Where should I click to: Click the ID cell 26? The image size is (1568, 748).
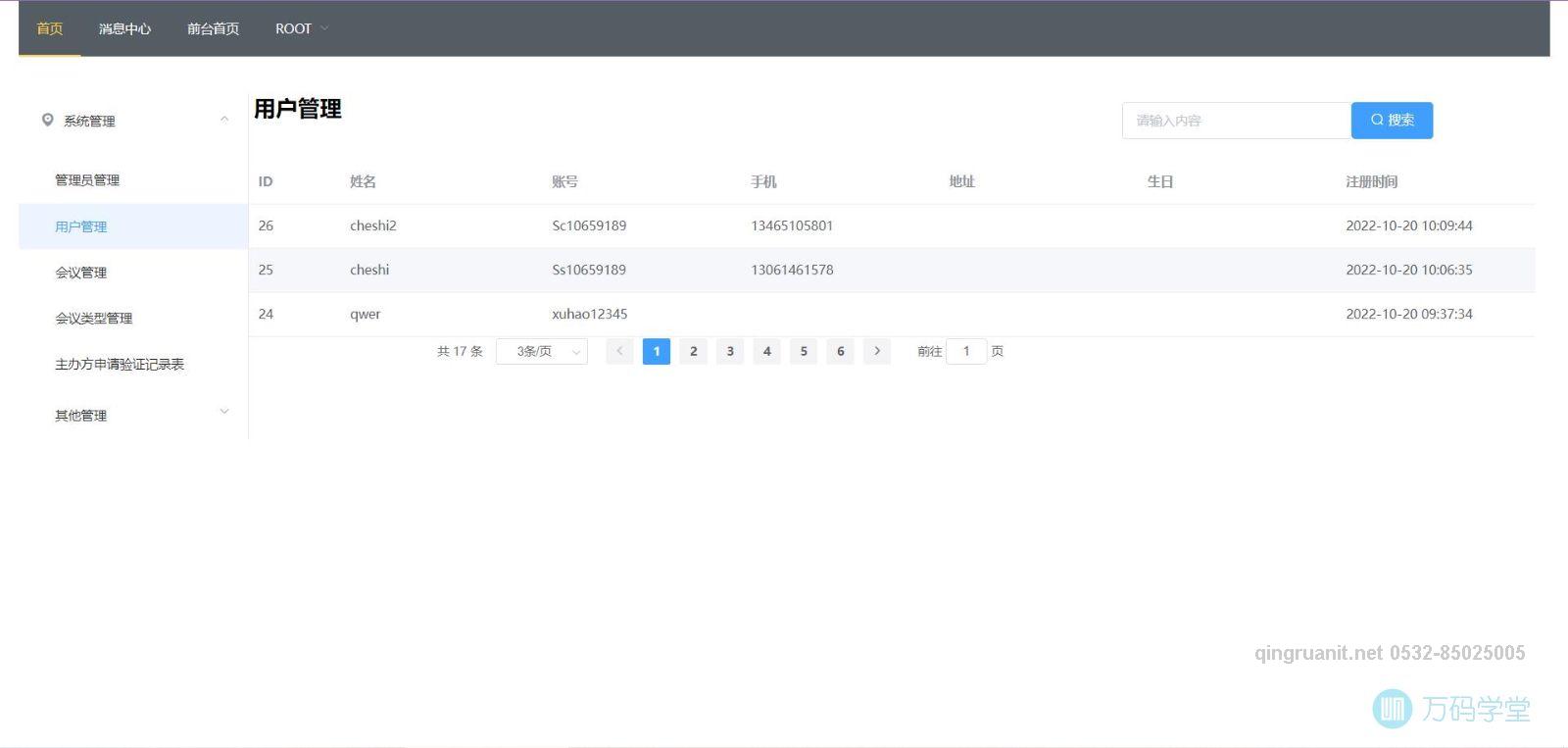(266, 225)
